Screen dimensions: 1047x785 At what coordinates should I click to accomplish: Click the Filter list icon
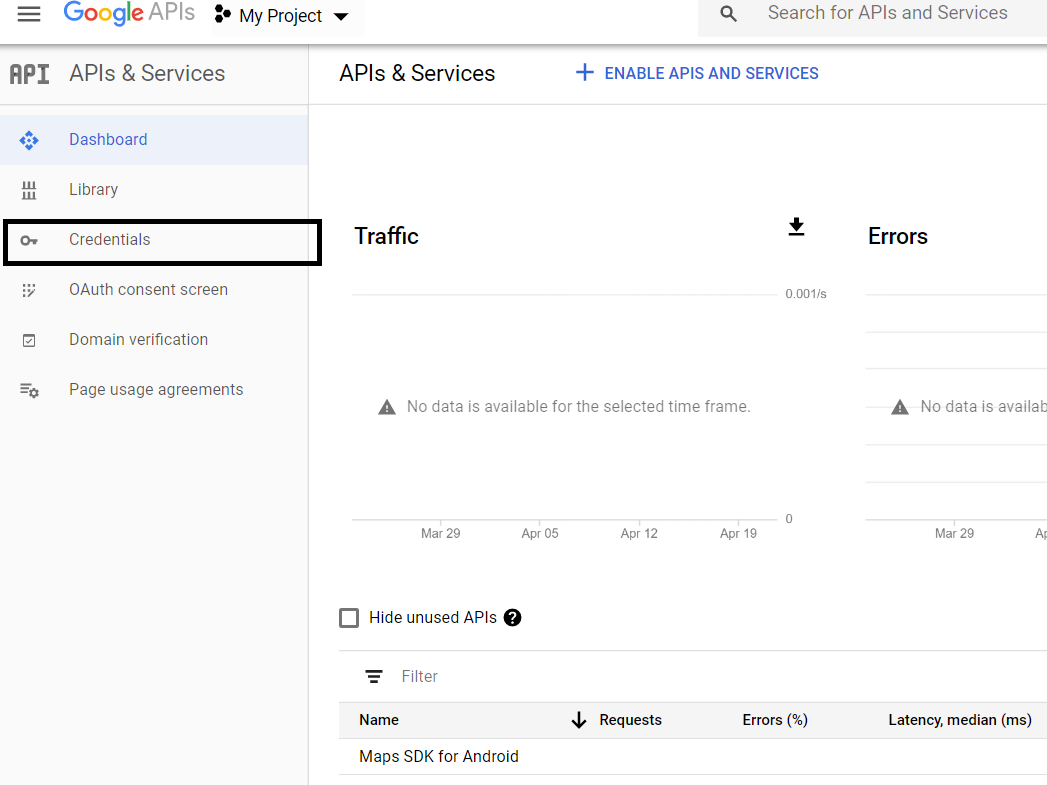click(374, 677)
